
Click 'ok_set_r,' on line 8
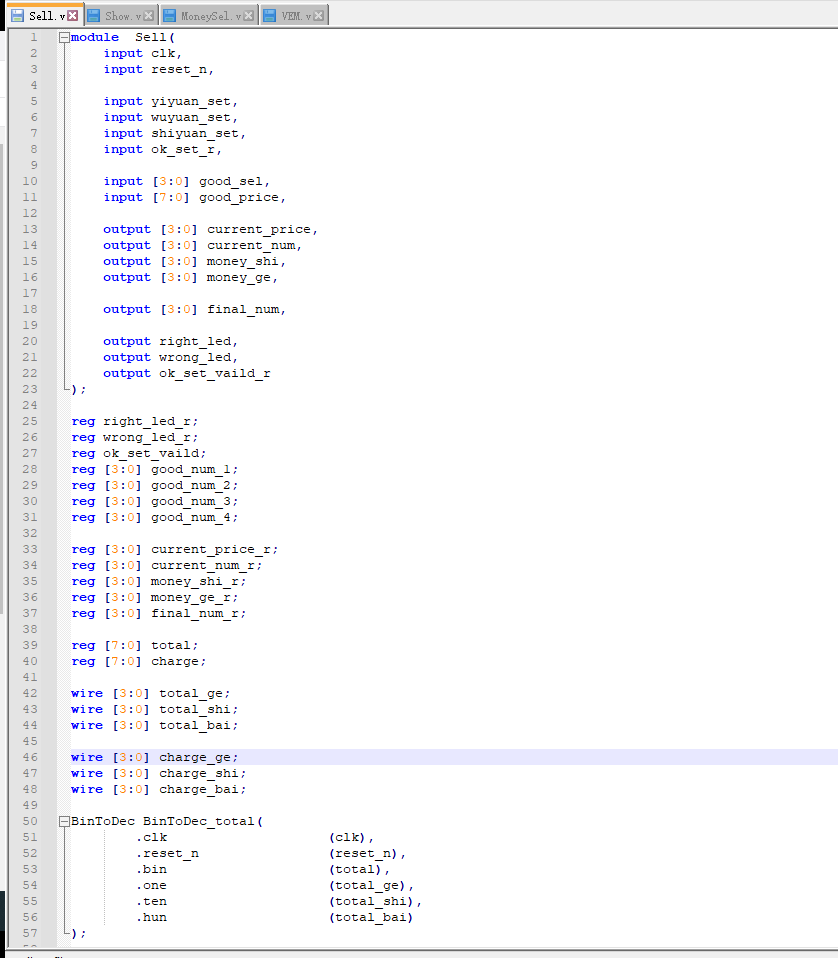[x=186, y=149]
